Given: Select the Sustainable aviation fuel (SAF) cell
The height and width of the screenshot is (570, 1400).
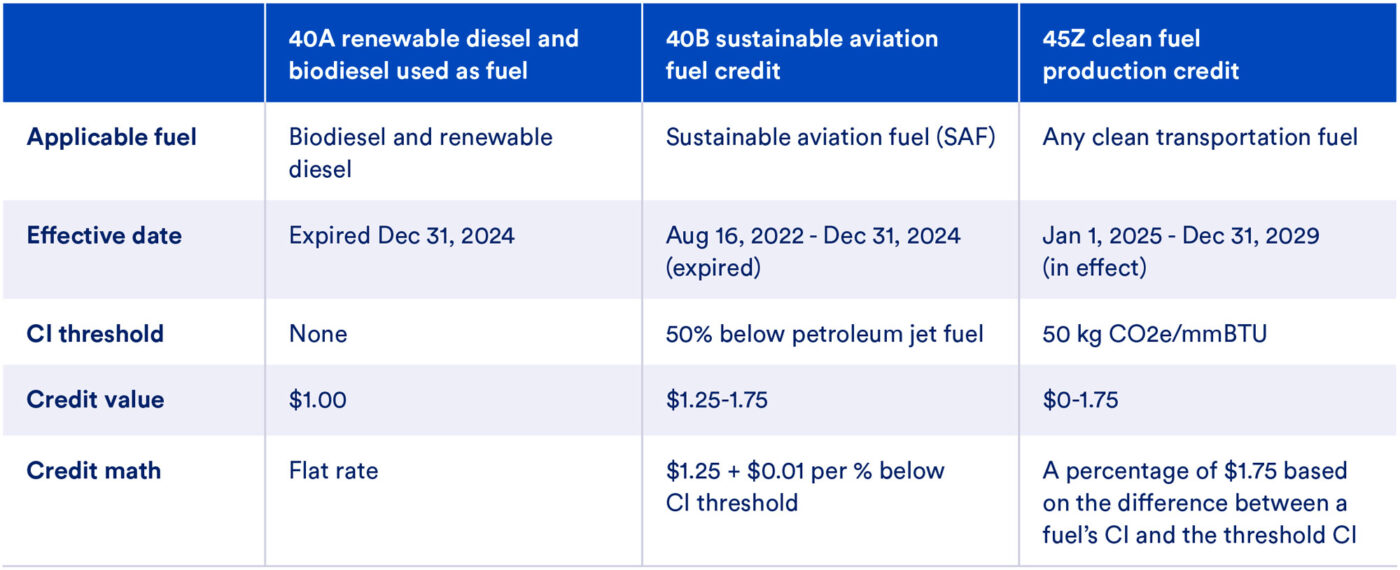Looking at the screenshot, I should [x=830, y=137].
